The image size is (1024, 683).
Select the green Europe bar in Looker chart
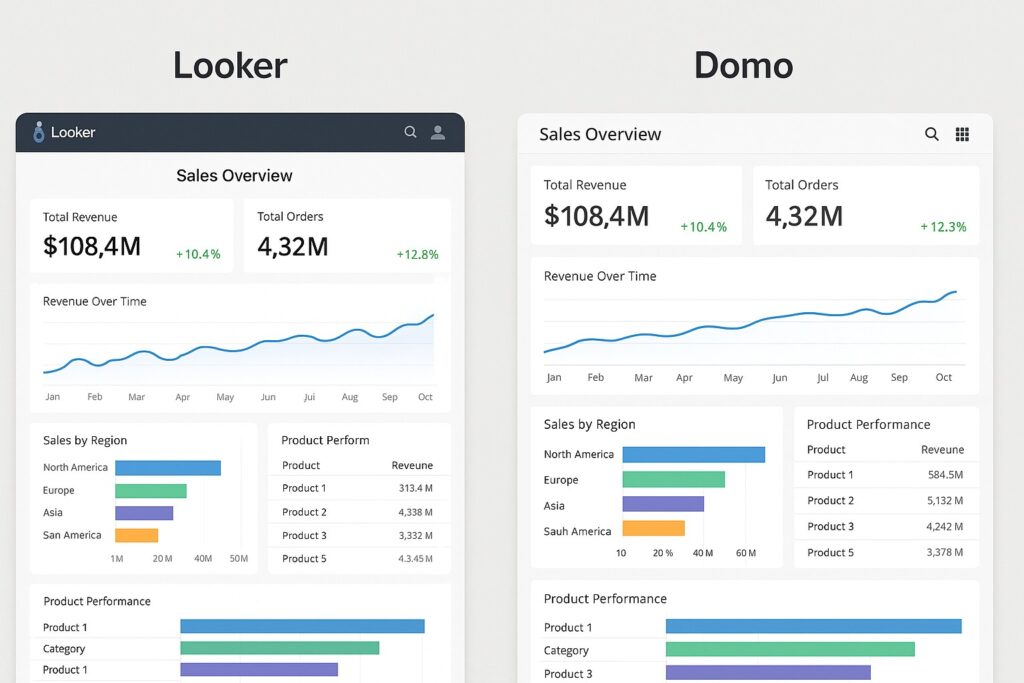pos(150,490)
